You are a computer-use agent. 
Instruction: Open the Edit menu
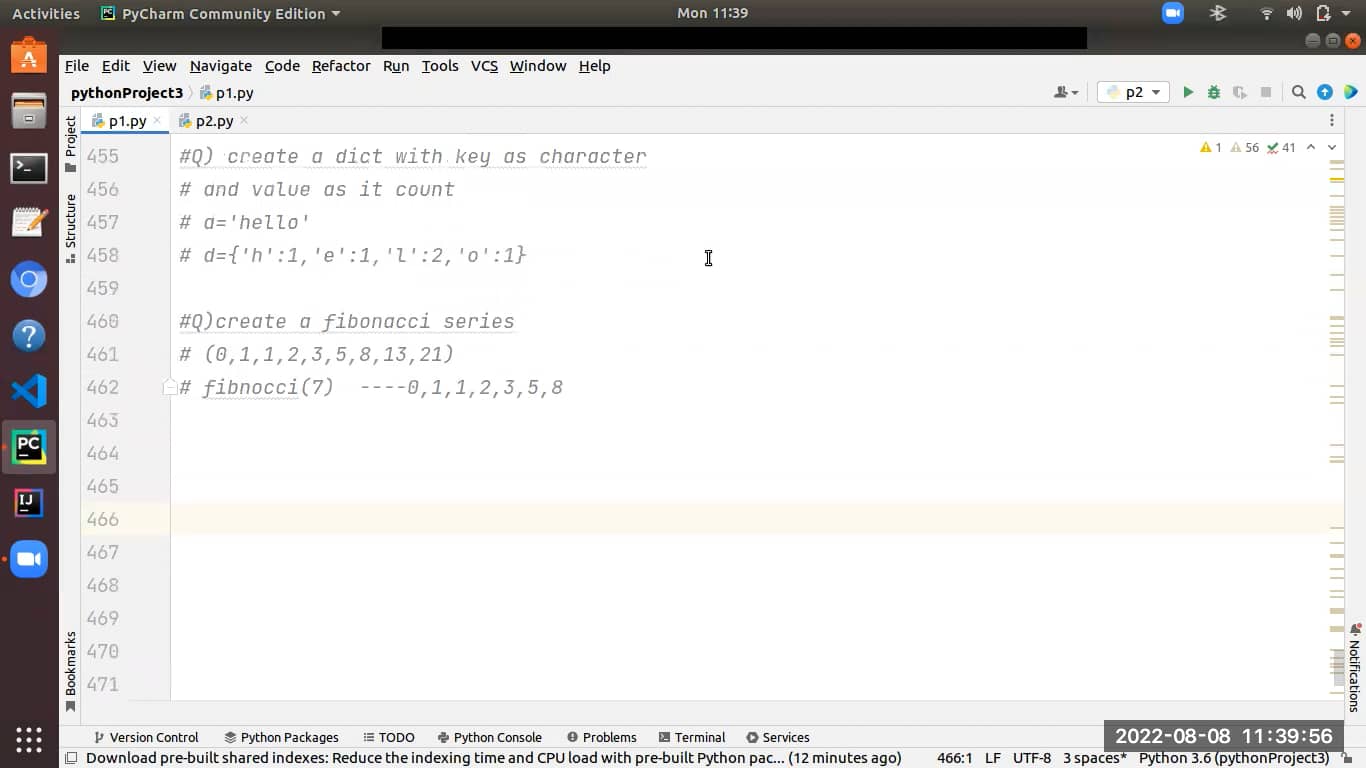pyautogui.click(x=116, y=65)
